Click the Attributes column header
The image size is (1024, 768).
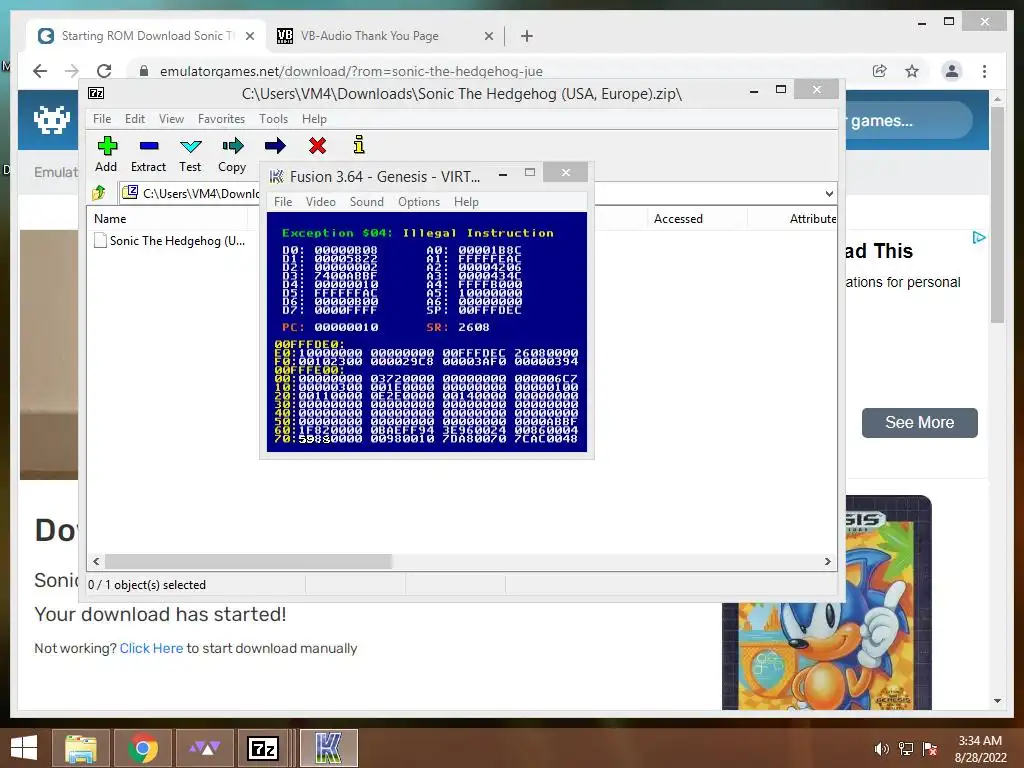pos(812,219)
